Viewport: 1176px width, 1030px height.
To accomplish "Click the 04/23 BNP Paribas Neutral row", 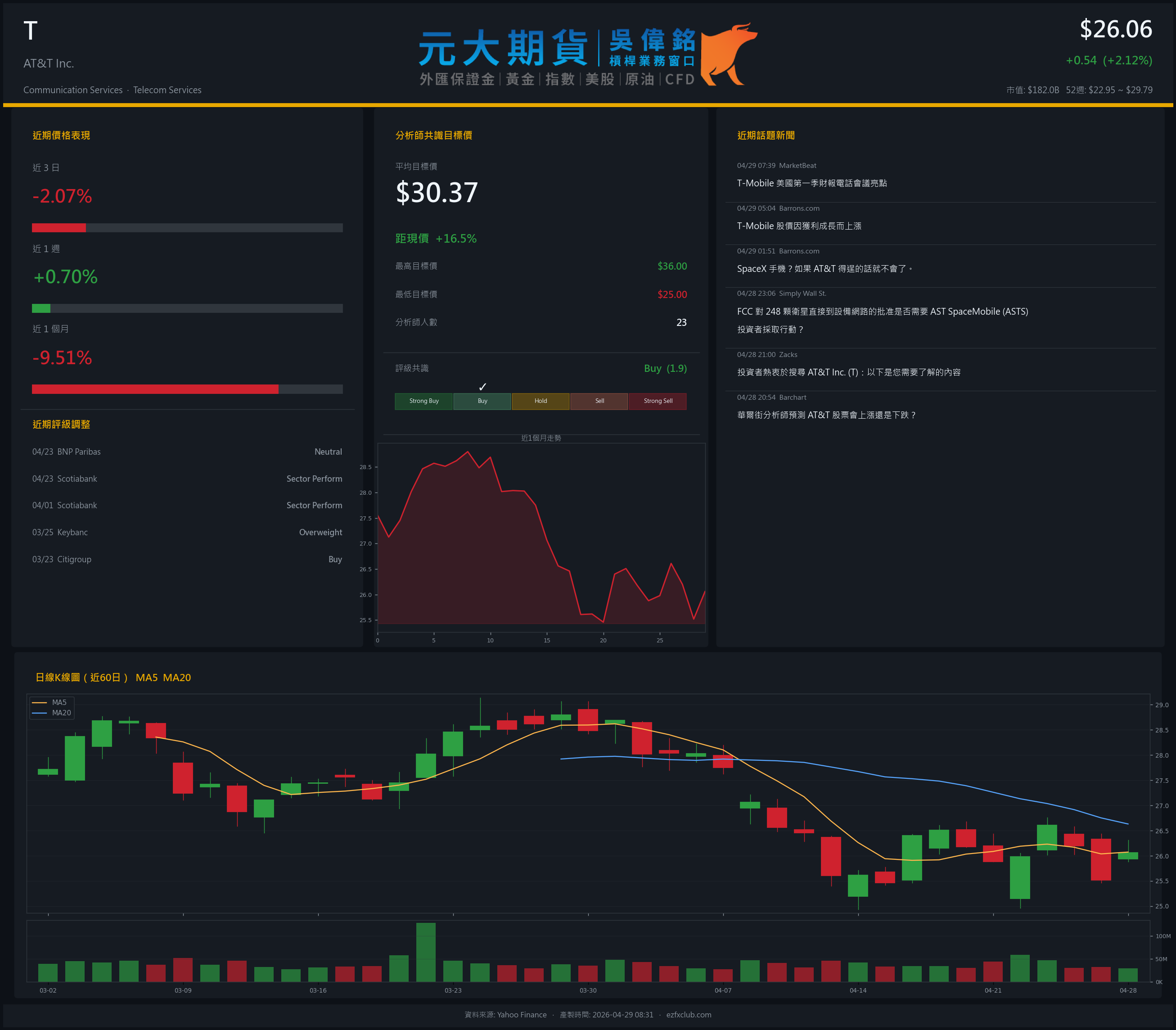I will [x=187, y=452].
